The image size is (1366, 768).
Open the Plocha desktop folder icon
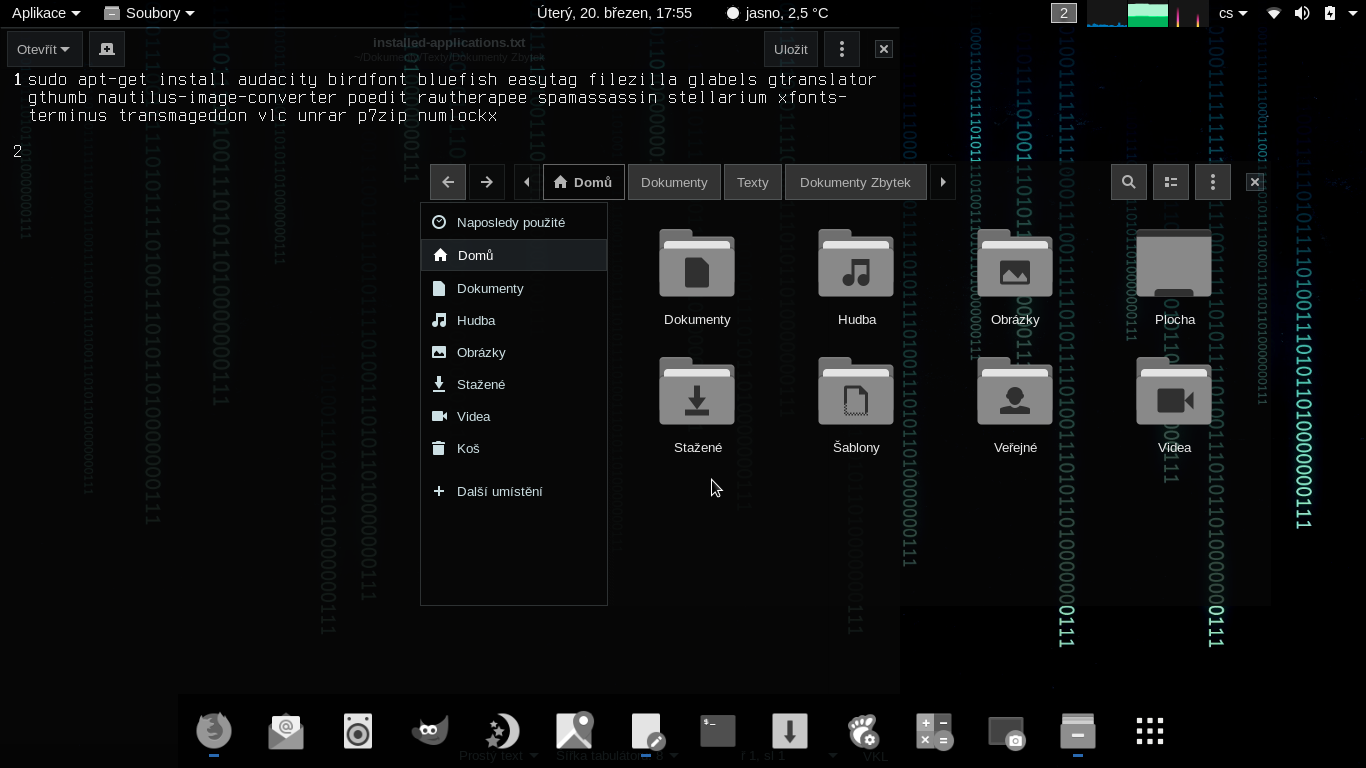pos(1174,264)
